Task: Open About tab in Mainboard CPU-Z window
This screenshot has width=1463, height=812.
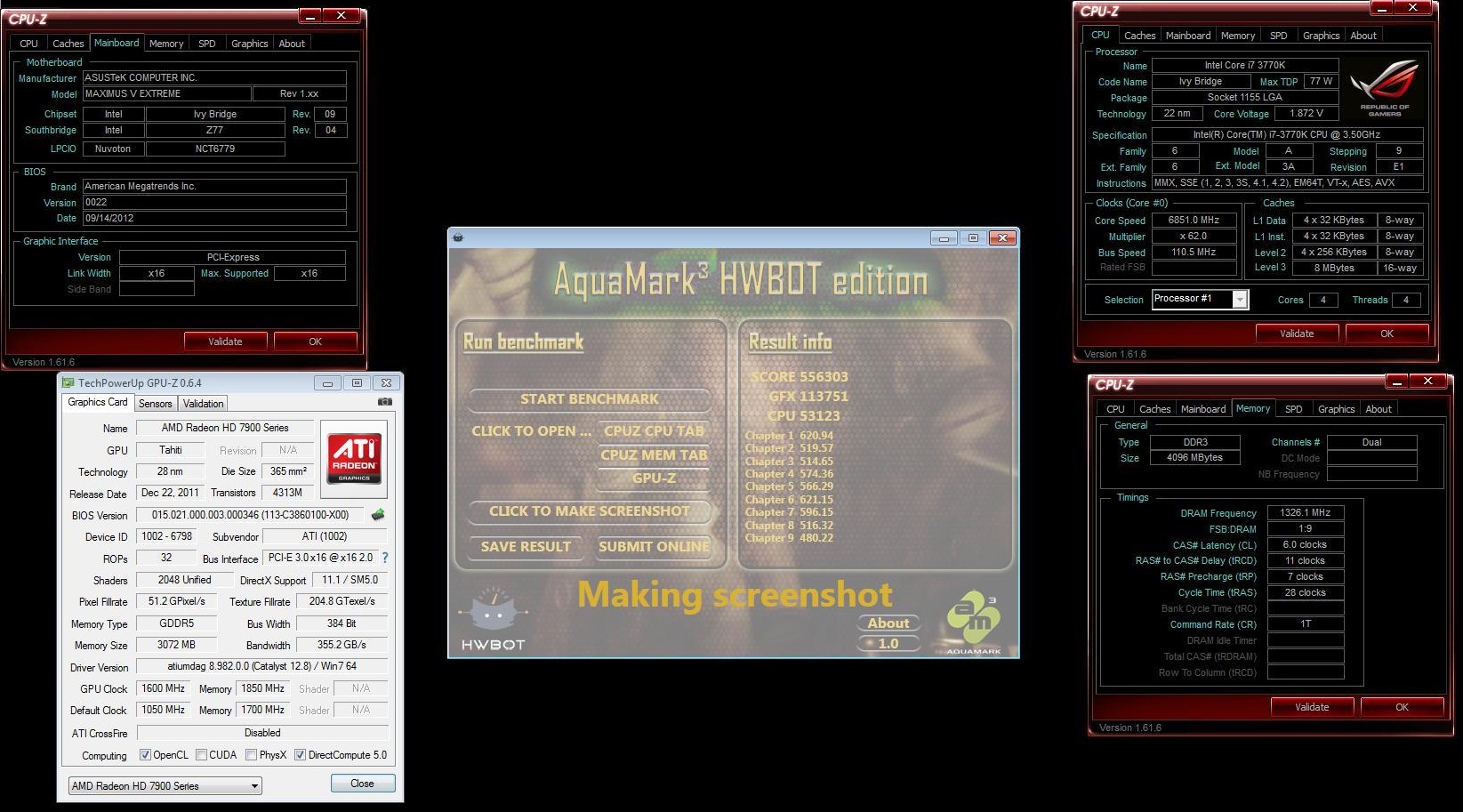Action: (x=292, y=44)
